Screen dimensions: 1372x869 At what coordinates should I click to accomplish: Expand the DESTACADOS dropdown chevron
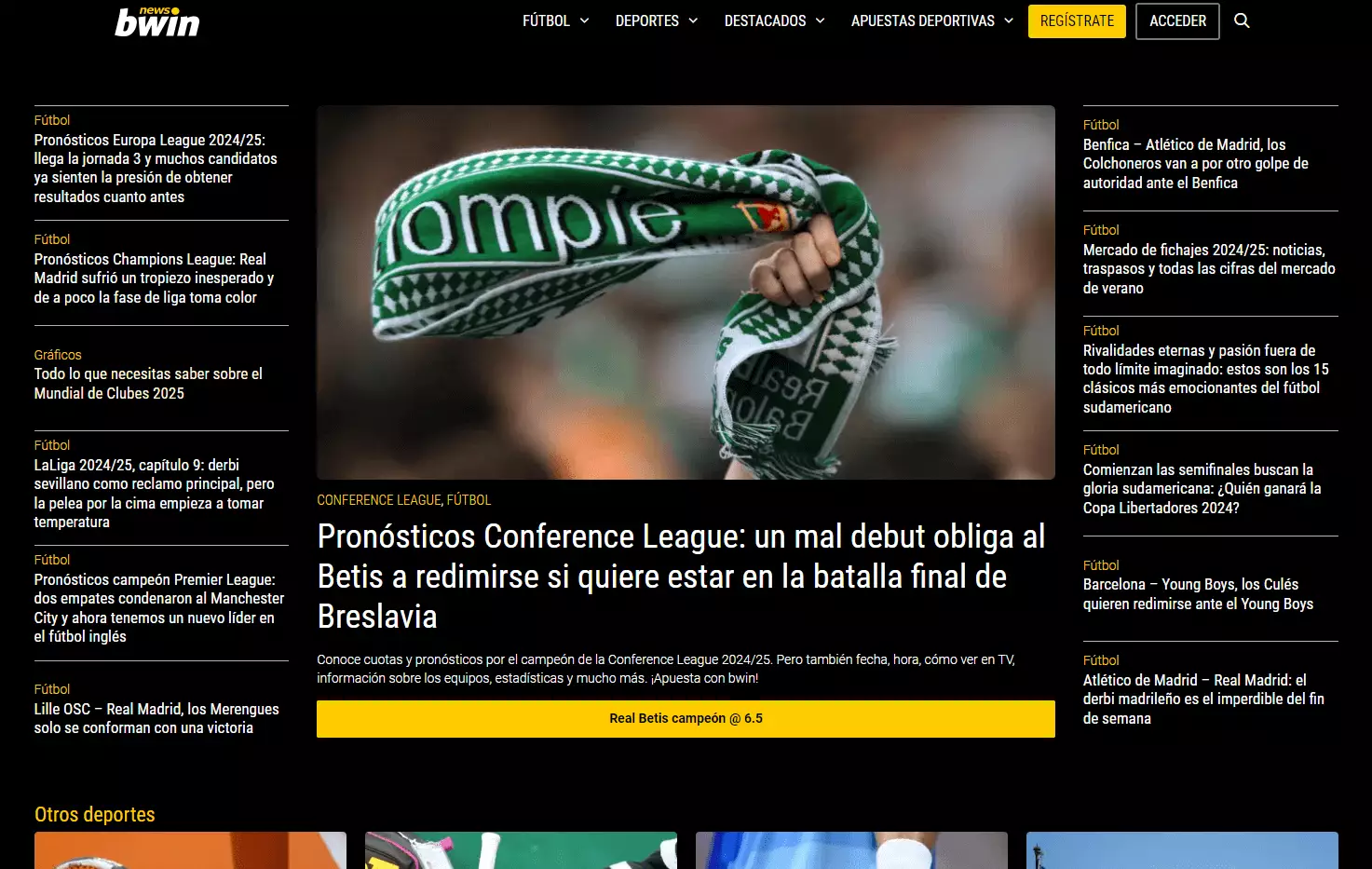[821, 20]
